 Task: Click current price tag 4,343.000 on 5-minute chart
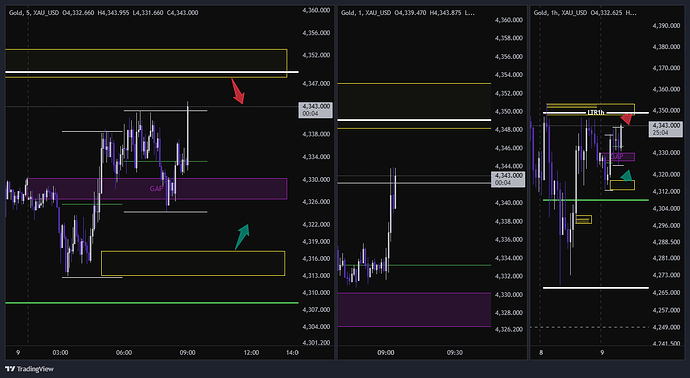click(x=315, y=110)
